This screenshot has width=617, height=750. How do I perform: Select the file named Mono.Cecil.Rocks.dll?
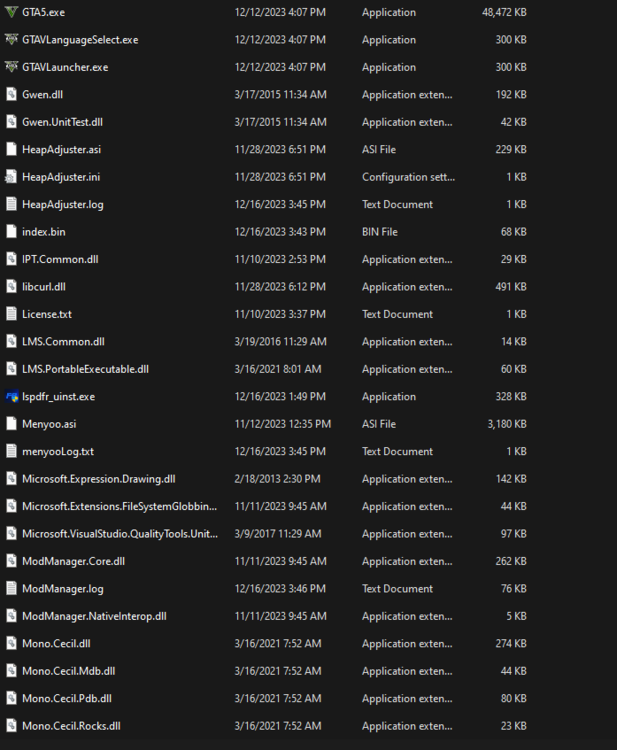(71, 726)
